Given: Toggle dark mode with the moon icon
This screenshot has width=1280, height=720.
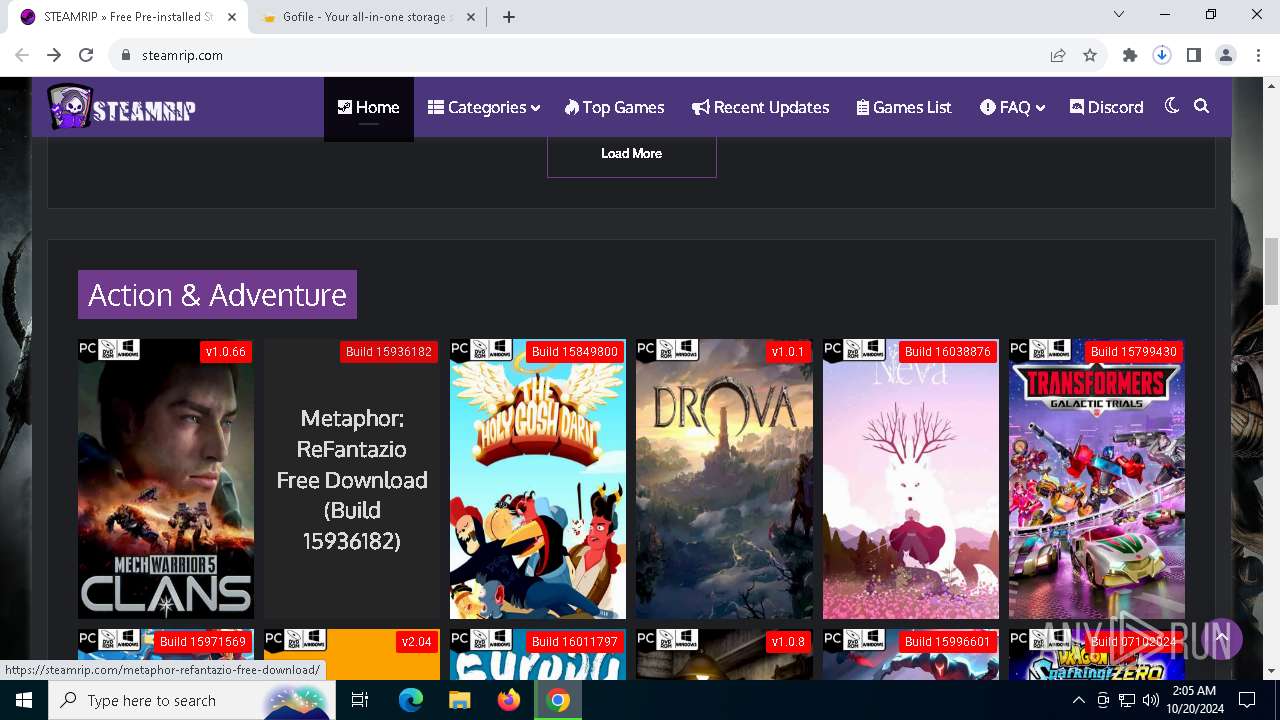Looking at the screenshot, I should coord(1172,106).
